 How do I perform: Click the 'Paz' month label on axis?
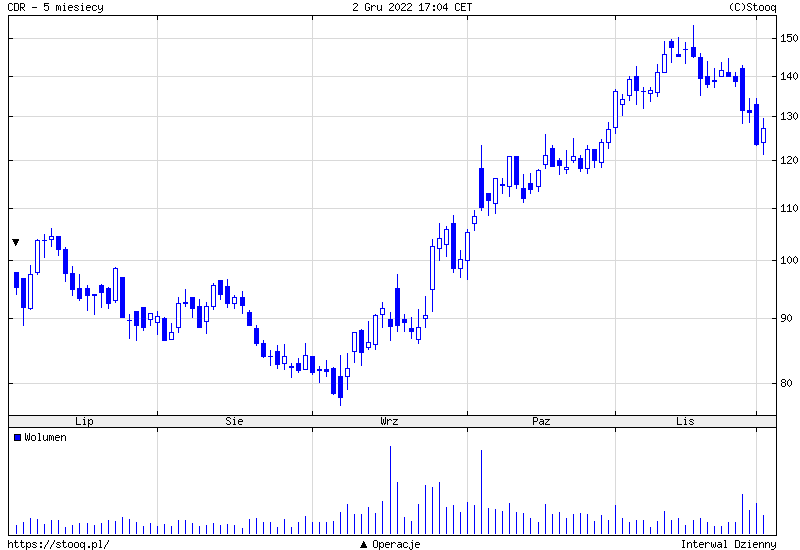click(x=541, y=421)
